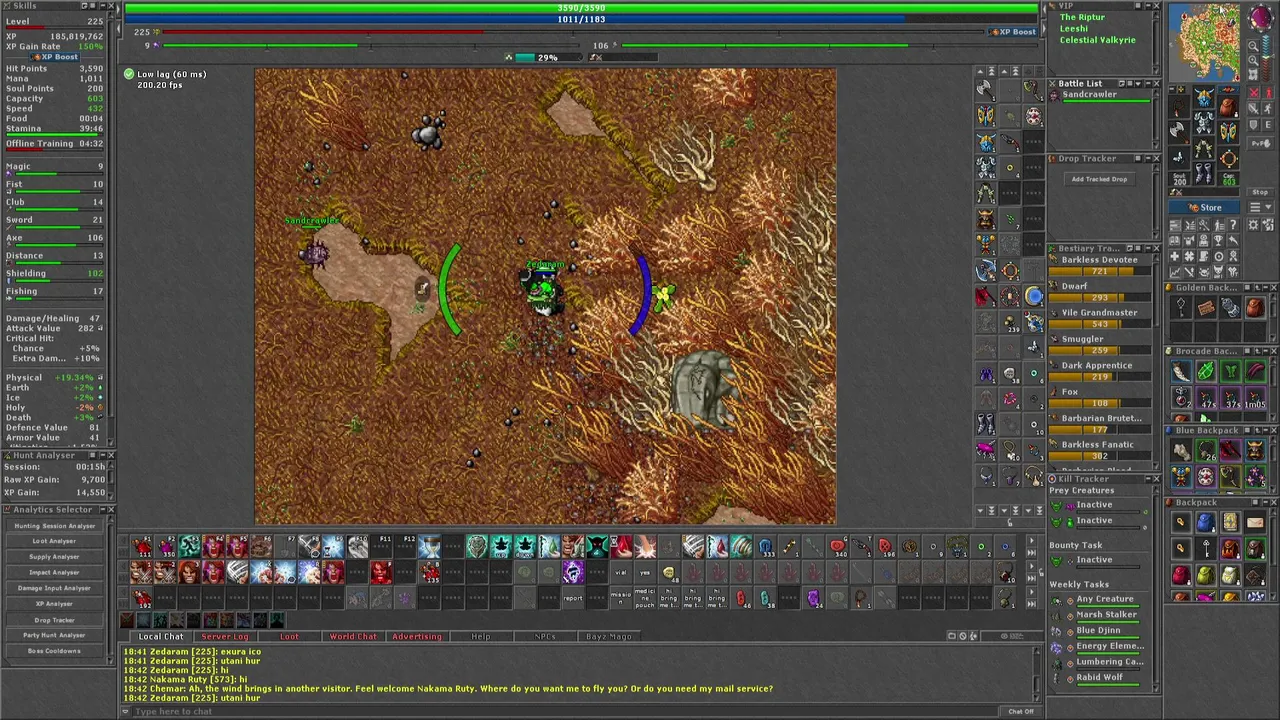Click the axe weapon slot
Screen dimensions: 1280x720
click(x=1178, y=132)
